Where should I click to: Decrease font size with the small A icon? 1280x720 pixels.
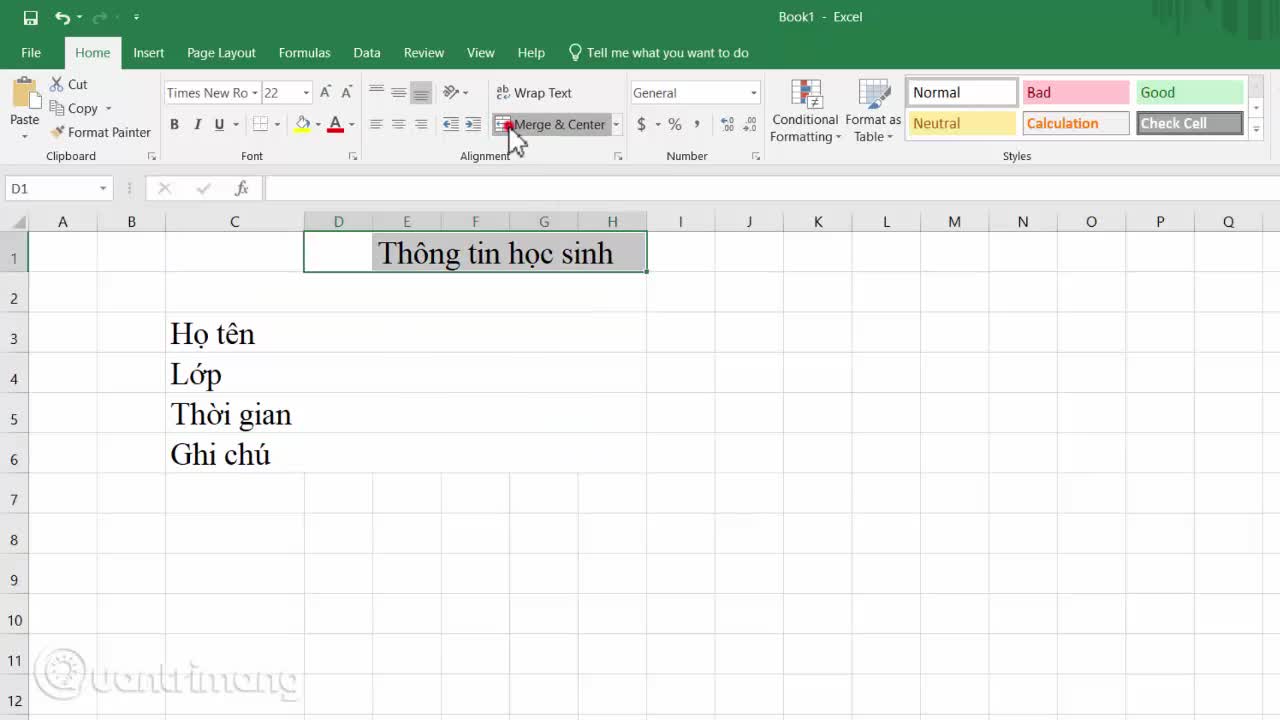347,92
